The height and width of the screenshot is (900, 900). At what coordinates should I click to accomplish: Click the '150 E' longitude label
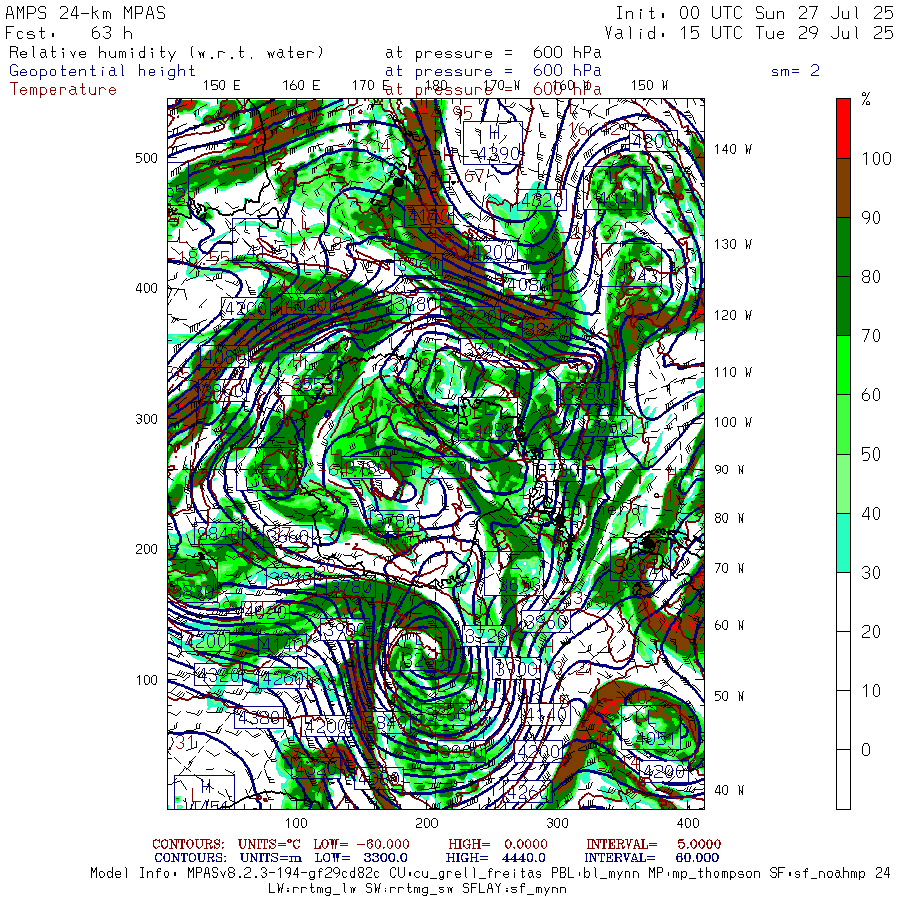(222, 86)
